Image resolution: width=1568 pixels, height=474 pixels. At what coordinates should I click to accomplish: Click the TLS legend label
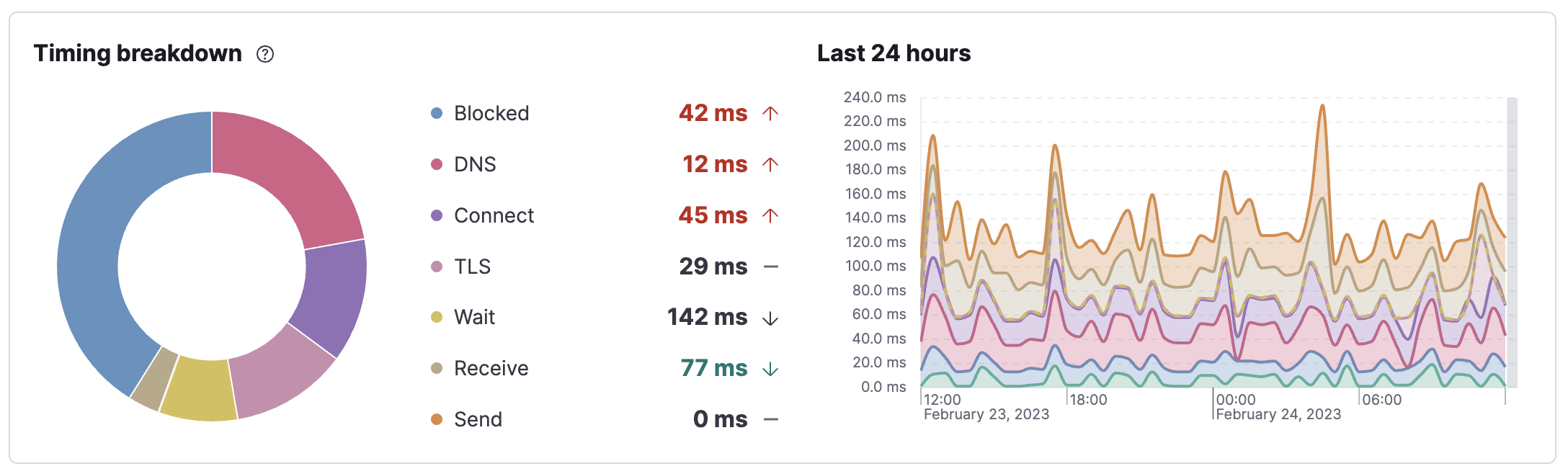point(472,267)
